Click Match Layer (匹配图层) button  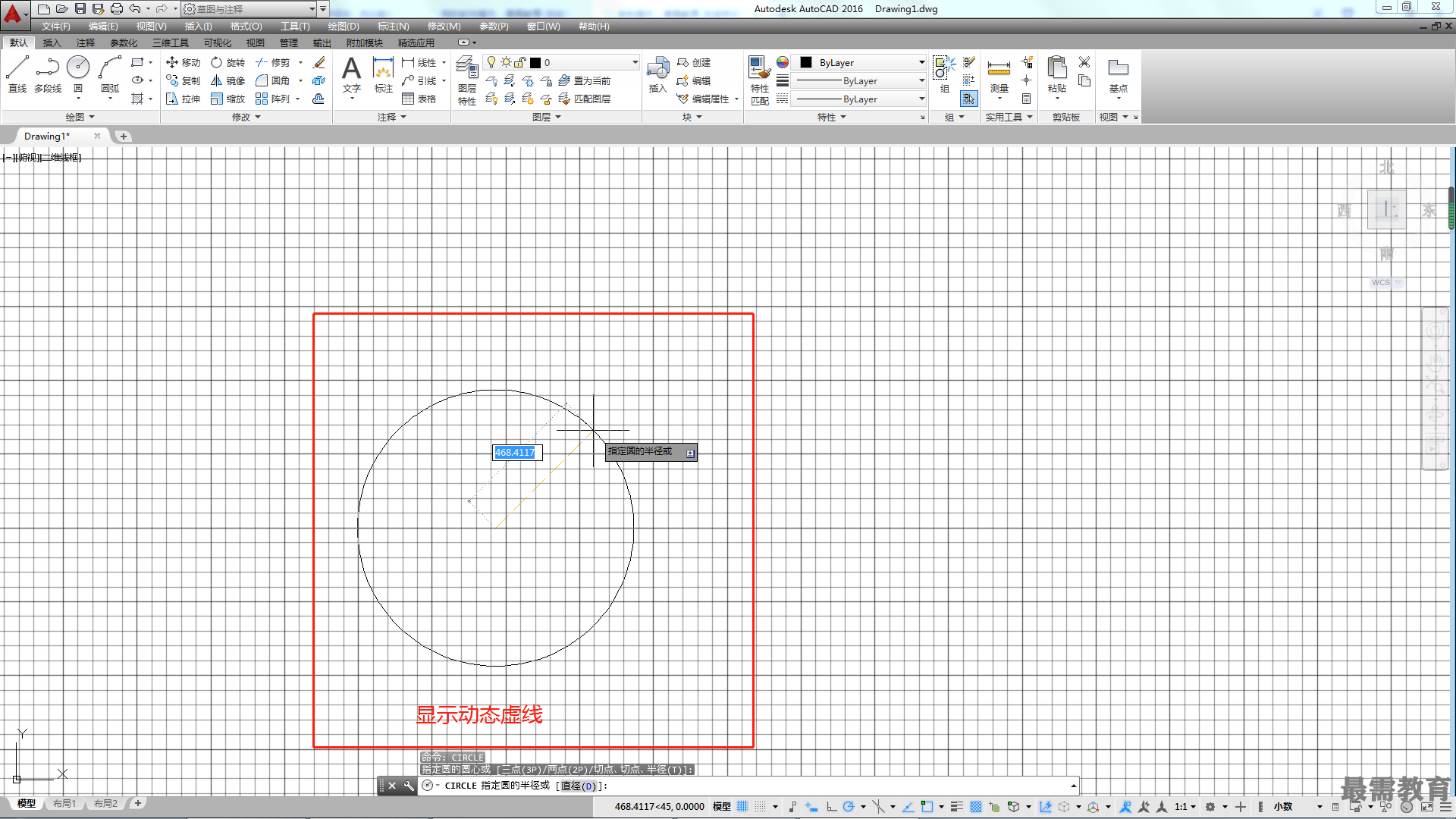point(585,99)
